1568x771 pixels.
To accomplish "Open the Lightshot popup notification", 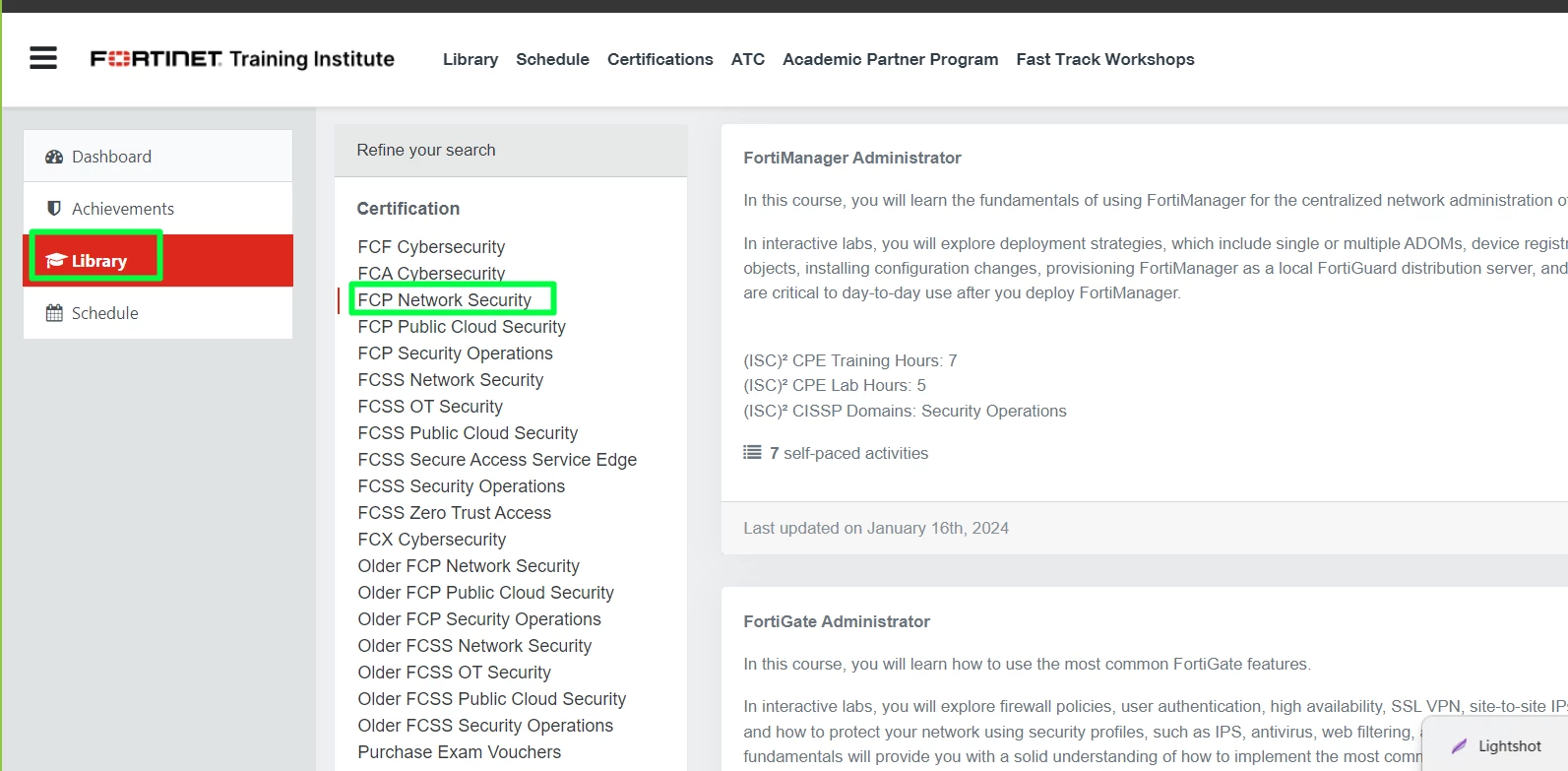I will (1495, 745).
